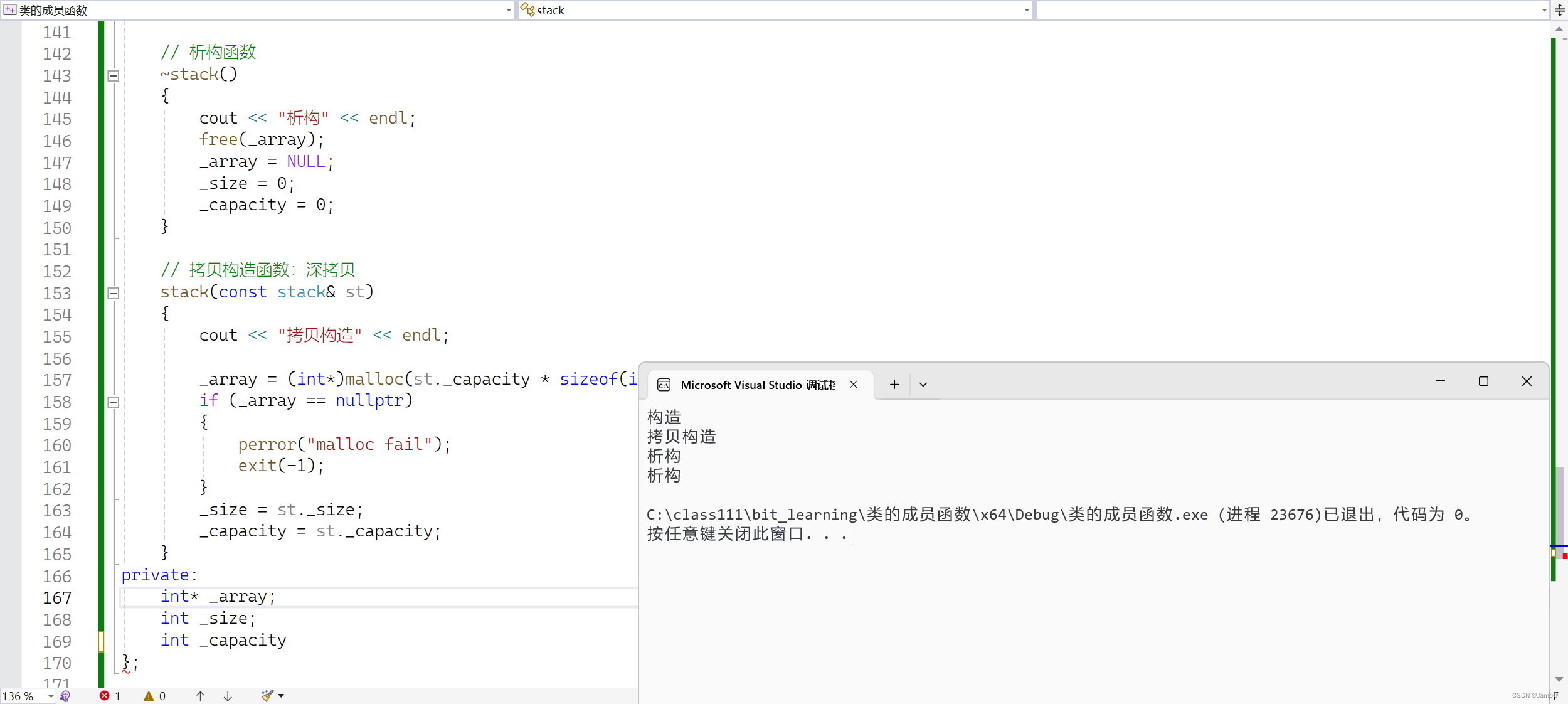Open the stack class navigation dropdown

[1026, 10]
